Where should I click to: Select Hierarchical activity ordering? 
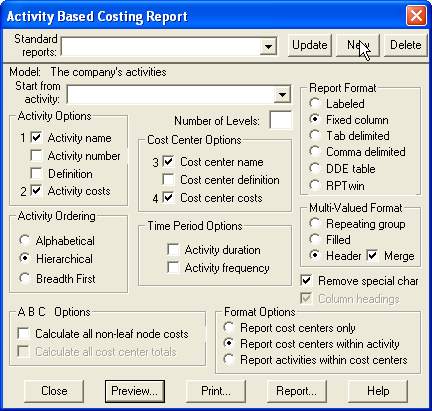25,258
